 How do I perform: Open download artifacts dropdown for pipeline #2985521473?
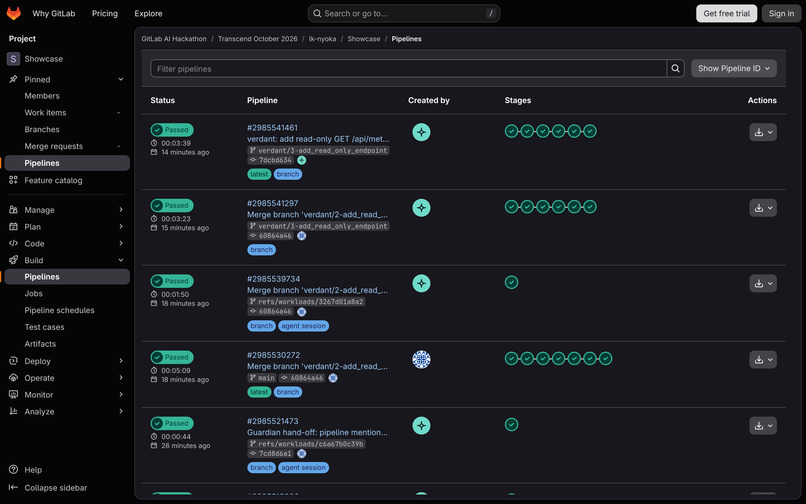(x=763, y=425)
